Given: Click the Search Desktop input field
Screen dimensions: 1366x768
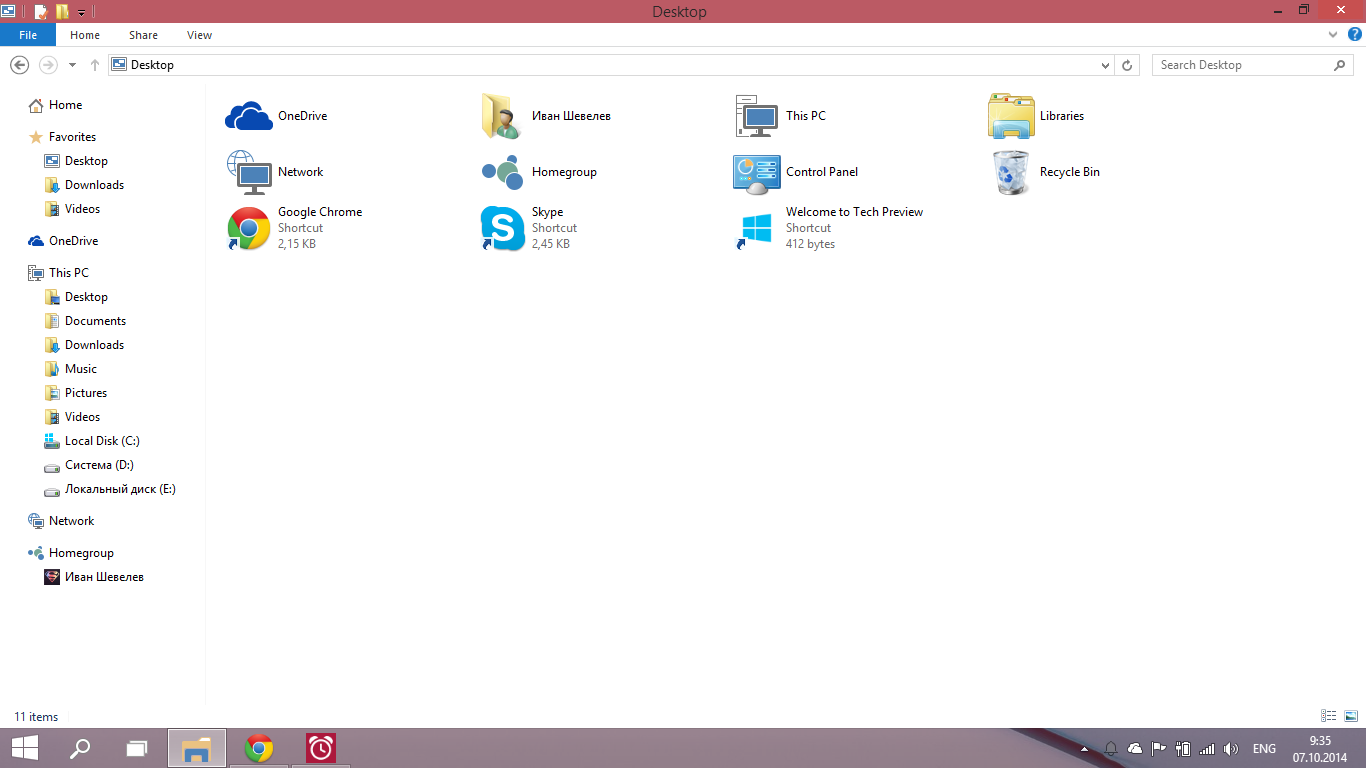Looking at the screenshot, I should click(1245, 65).
